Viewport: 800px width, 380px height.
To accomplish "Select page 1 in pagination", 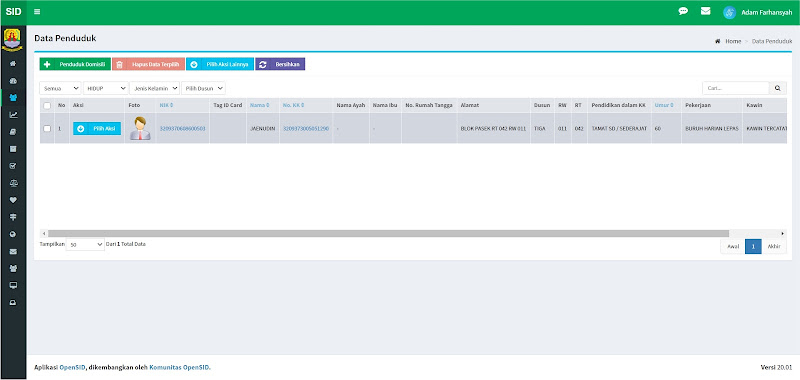I will (x=753, y=246).
